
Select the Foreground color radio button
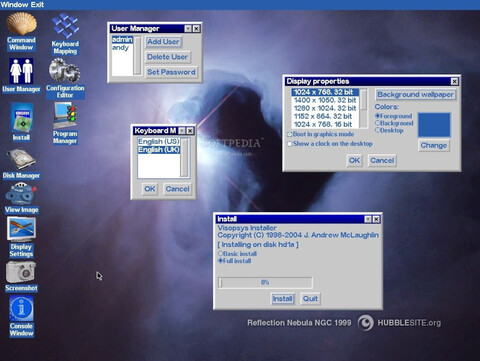[x=378, y=116]
